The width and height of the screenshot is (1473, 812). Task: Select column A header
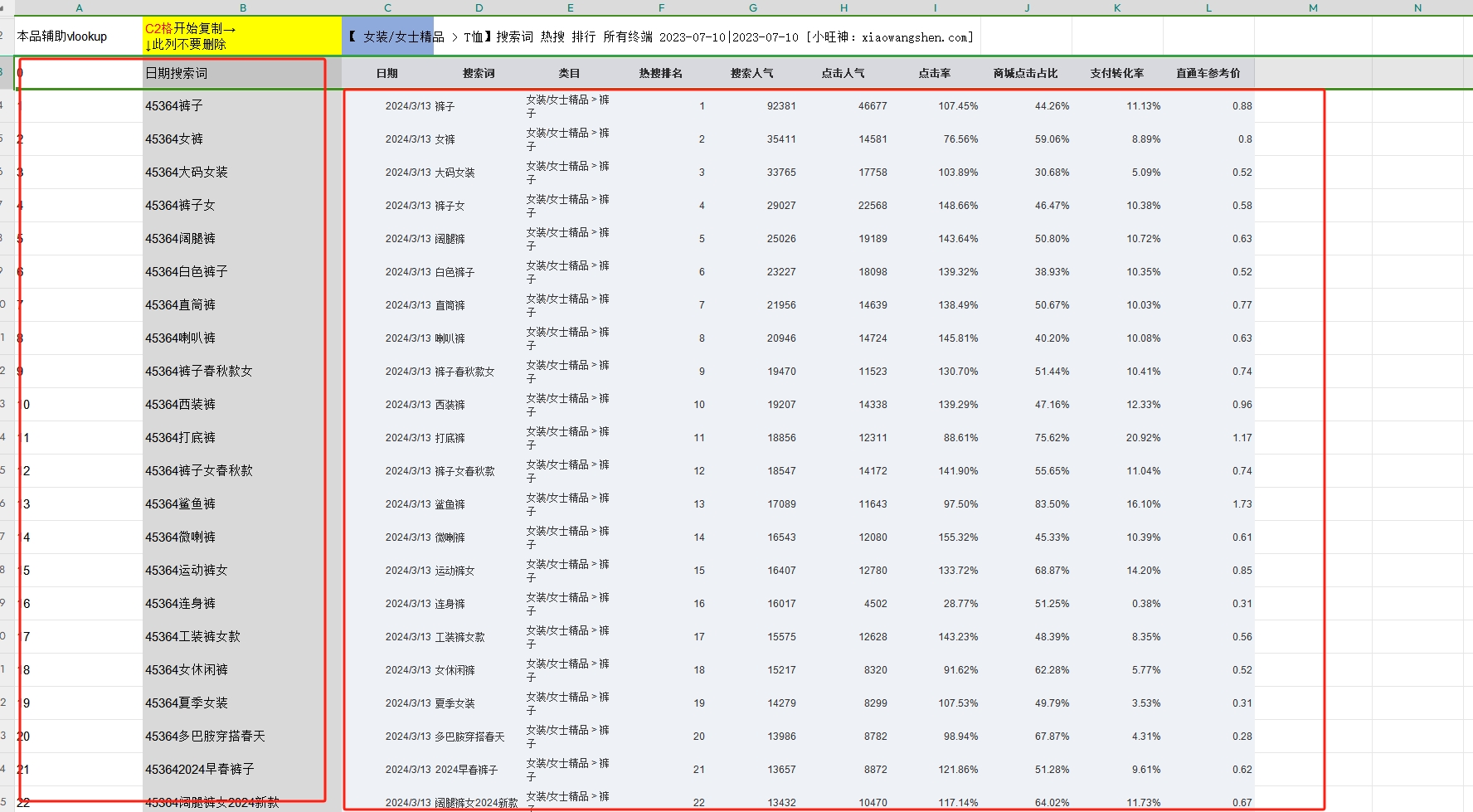tap(79, 7)
